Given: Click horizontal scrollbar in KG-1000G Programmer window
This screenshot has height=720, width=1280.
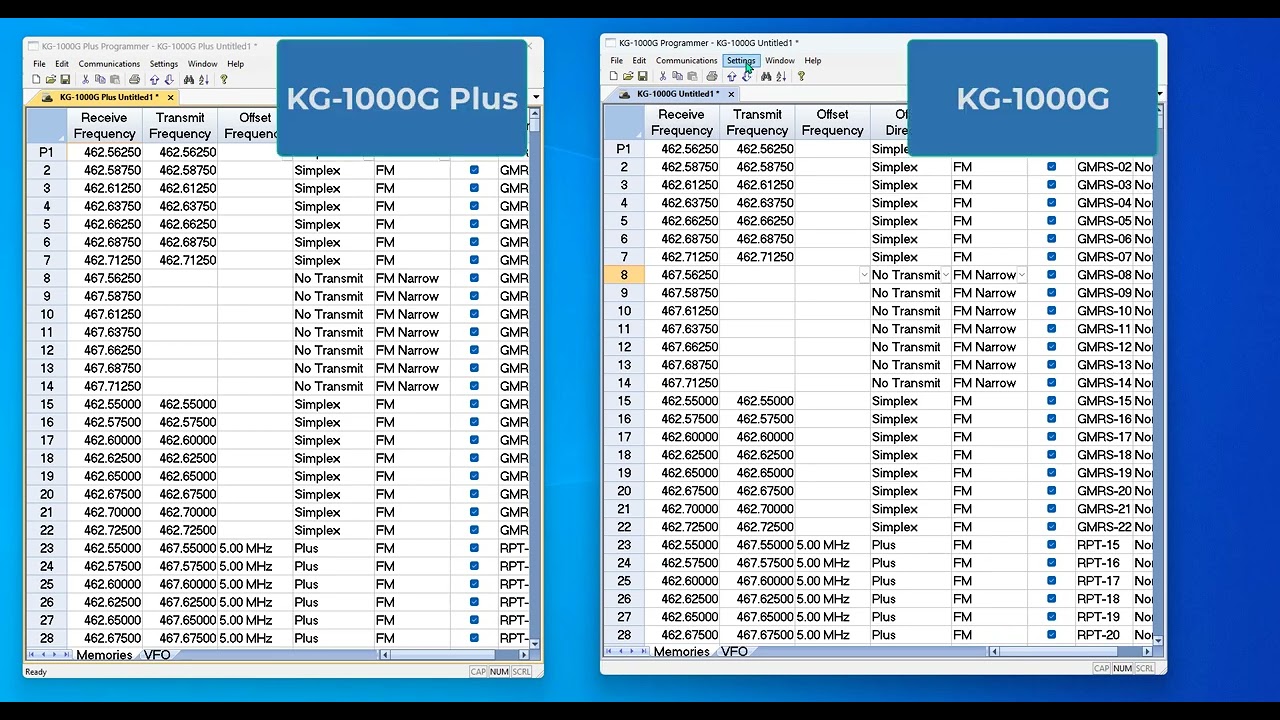Looking at the screenshot, I should pos(1070,652).
